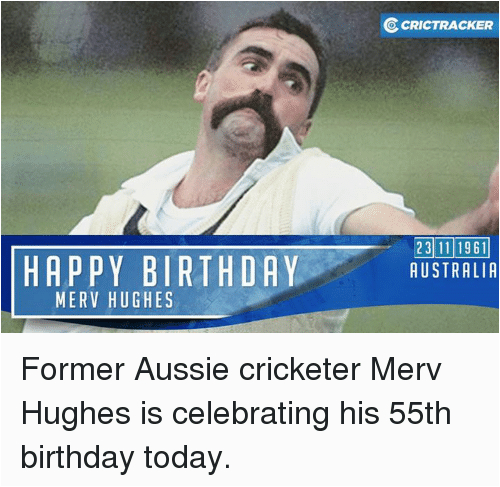Click the day box showing 23
The height and width of the screenshot is (487, 500).
(x=424, y=248)
